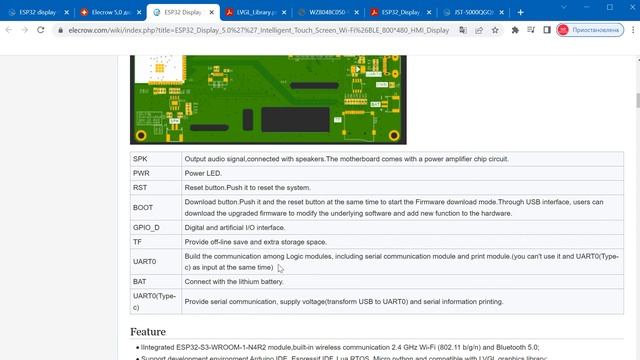Click 'Digital and artificial I/O interface.' text
The width and height of the screenshot is (640, 360).
coord(235,227)
